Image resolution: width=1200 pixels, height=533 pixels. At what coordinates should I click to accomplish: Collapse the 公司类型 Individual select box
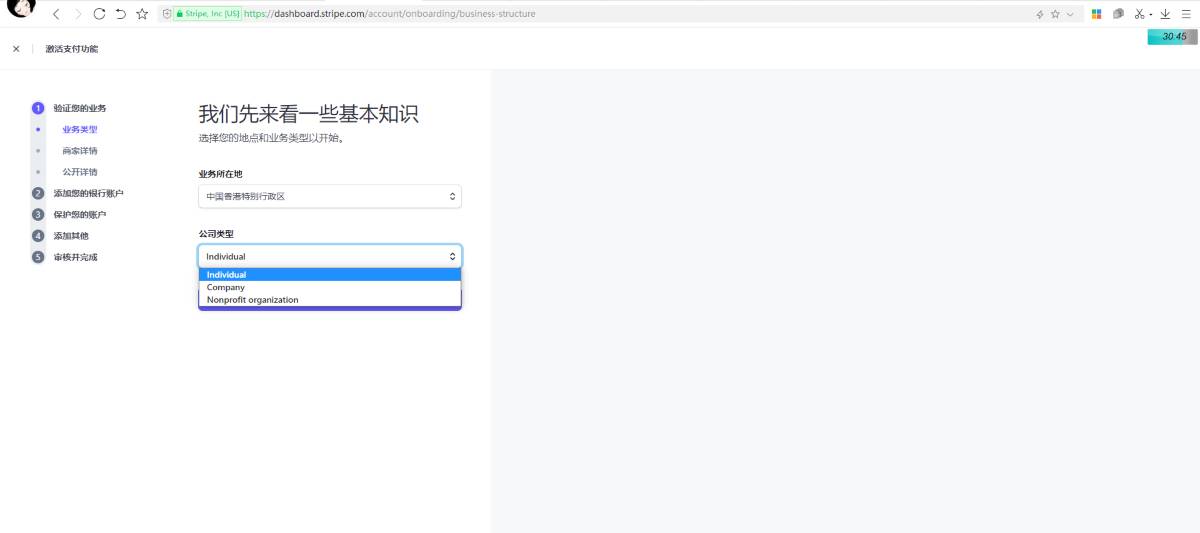coord(330,256)
